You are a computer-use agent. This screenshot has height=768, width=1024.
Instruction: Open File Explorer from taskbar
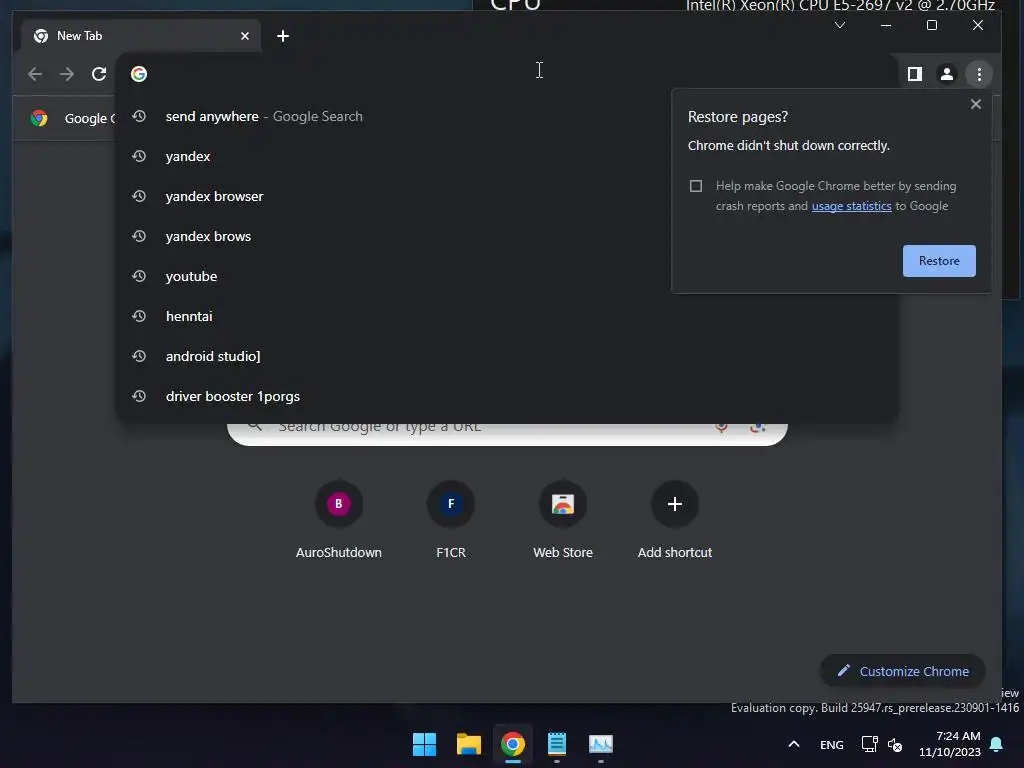[468, 744]
